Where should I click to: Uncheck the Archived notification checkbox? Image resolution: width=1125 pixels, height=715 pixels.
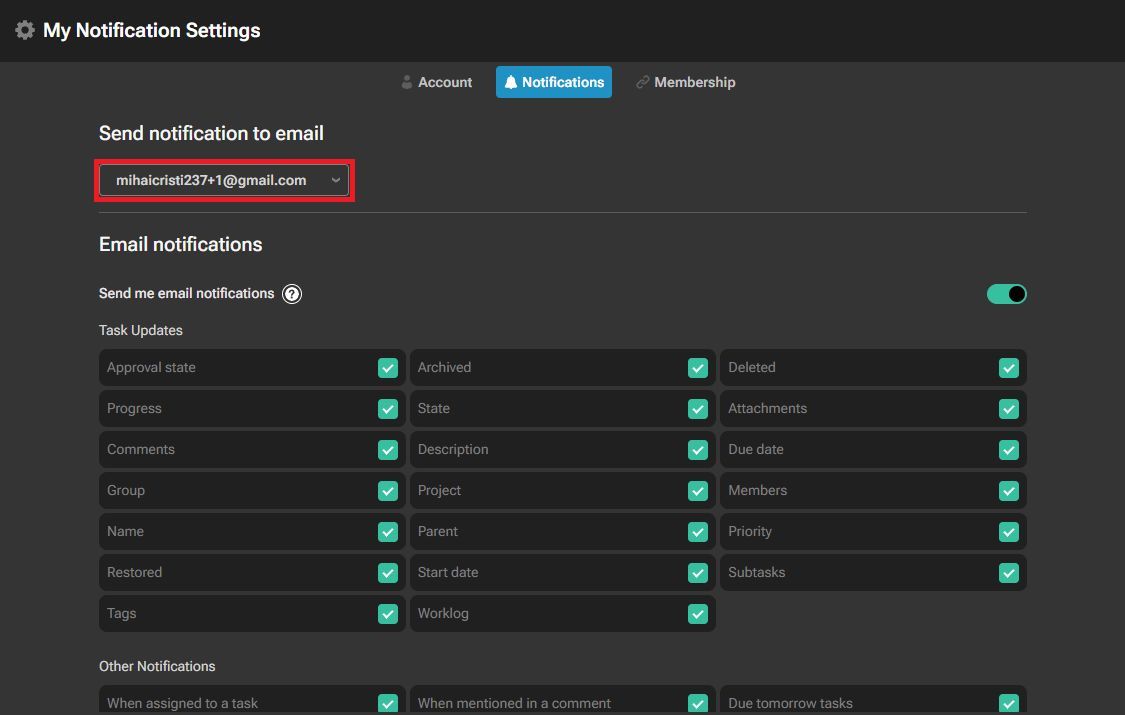(x=698, y=368)
